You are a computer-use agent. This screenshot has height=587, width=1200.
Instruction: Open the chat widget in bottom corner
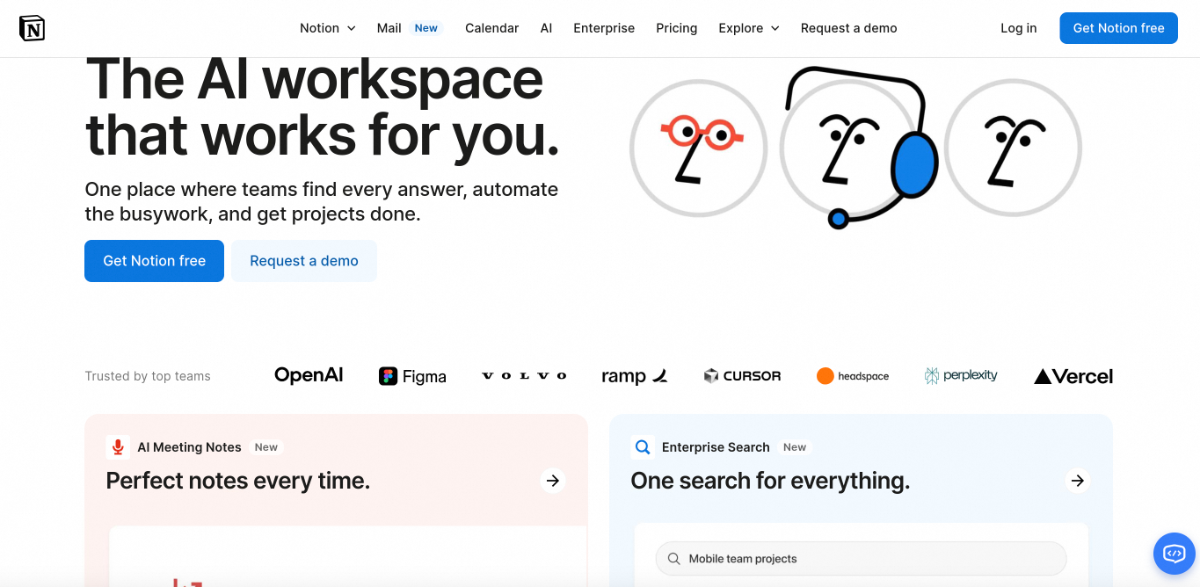(1174, 552)
